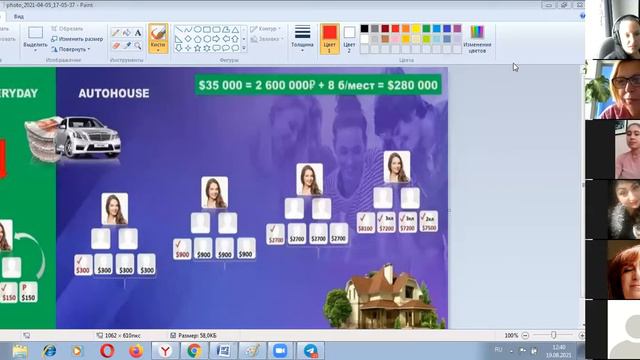Select the Pencil tool in Paint
Screen dimensions: 640x360
[x=116, y=33]
